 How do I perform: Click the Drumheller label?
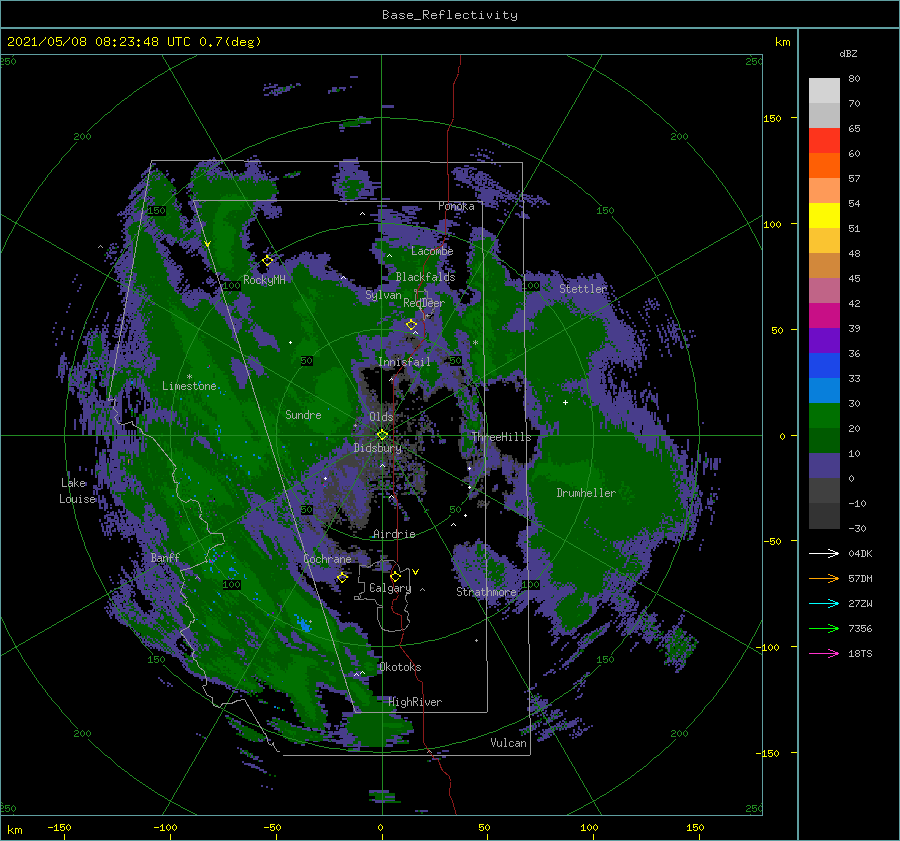(586, 493)
